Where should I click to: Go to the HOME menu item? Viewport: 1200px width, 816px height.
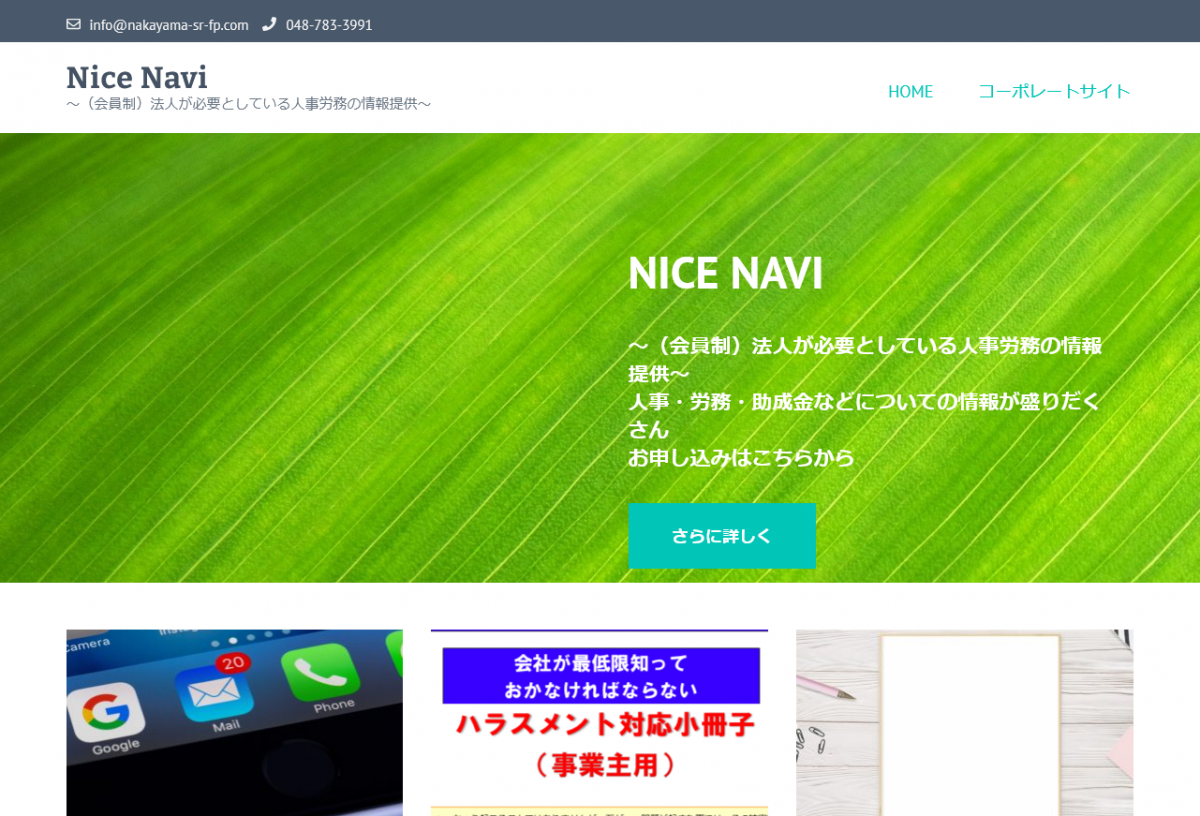point(910,92)
